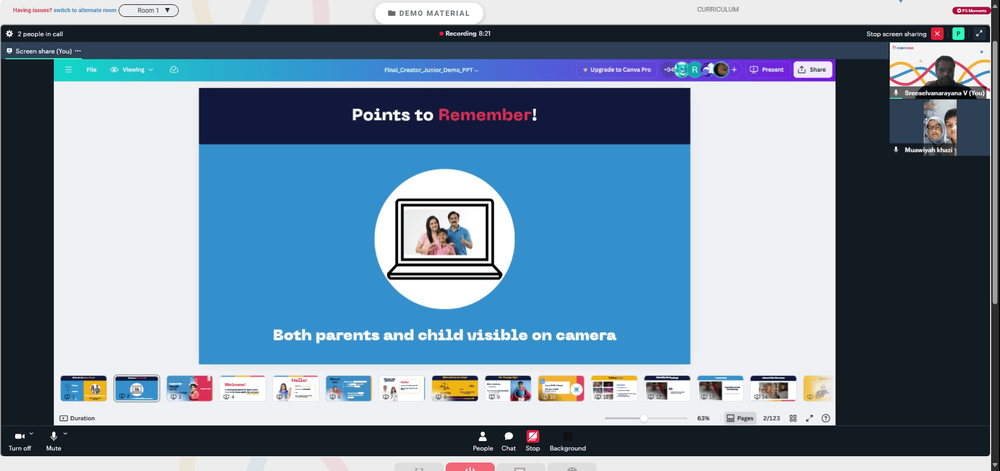Click Sreeselvanarayana V (You) video tile
The height and width of the screenshot is (471, 1000).
939,71
